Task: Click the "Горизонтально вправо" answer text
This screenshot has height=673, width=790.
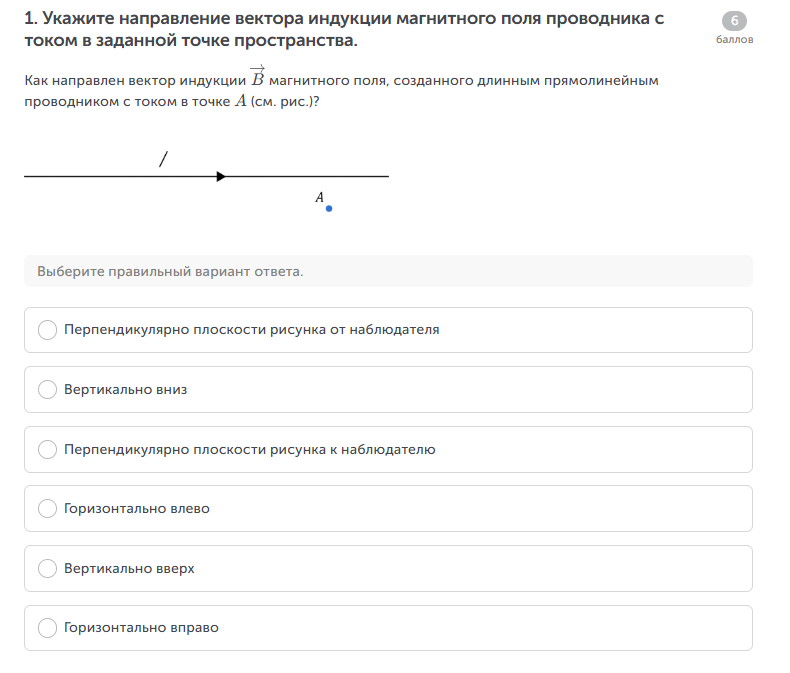Action: click(141, 629)
